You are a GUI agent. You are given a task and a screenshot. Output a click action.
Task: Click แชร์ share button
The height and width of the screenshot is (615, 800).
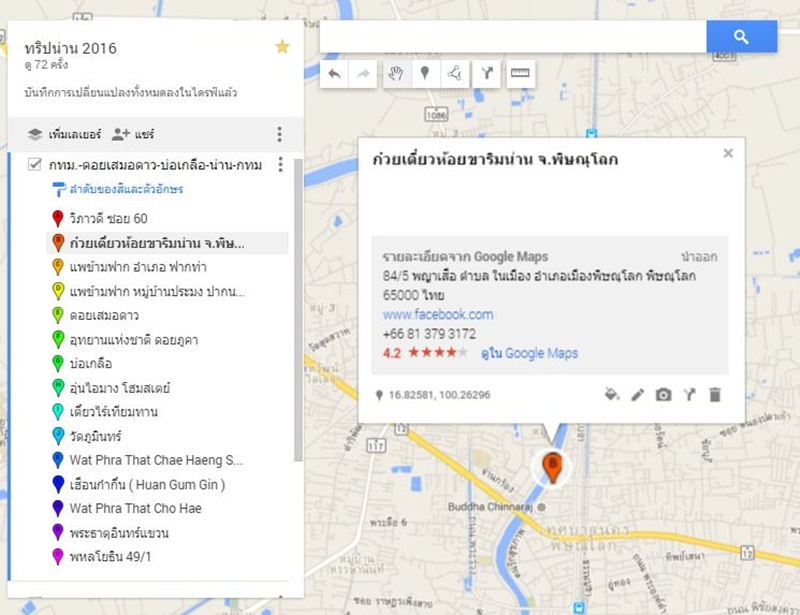click(133, 134)
